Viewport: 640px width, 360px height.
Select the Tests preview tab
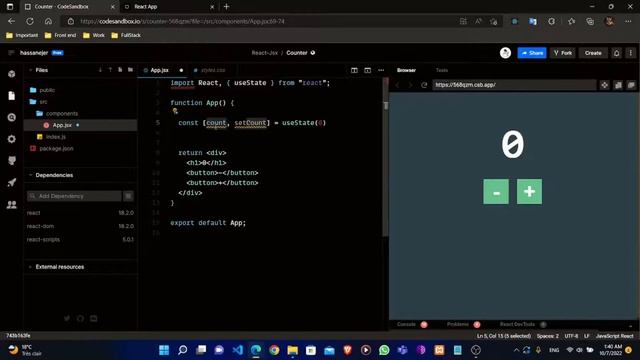[x=442, y=70]
